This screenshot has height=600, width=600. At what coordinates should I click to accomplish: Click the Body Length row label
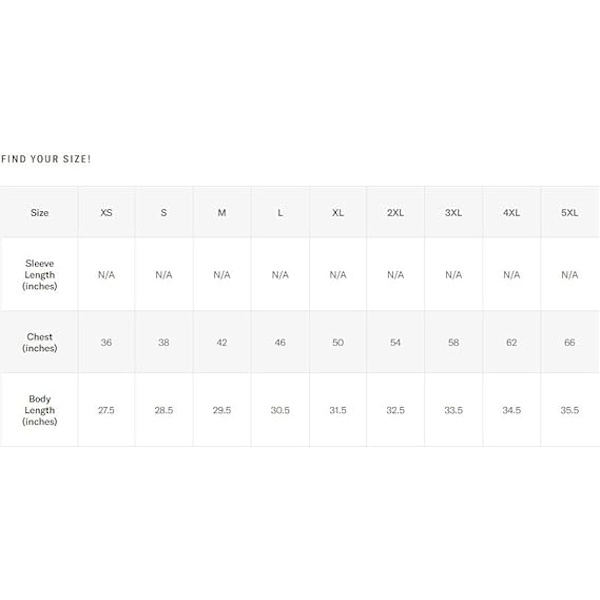[40, 410]
